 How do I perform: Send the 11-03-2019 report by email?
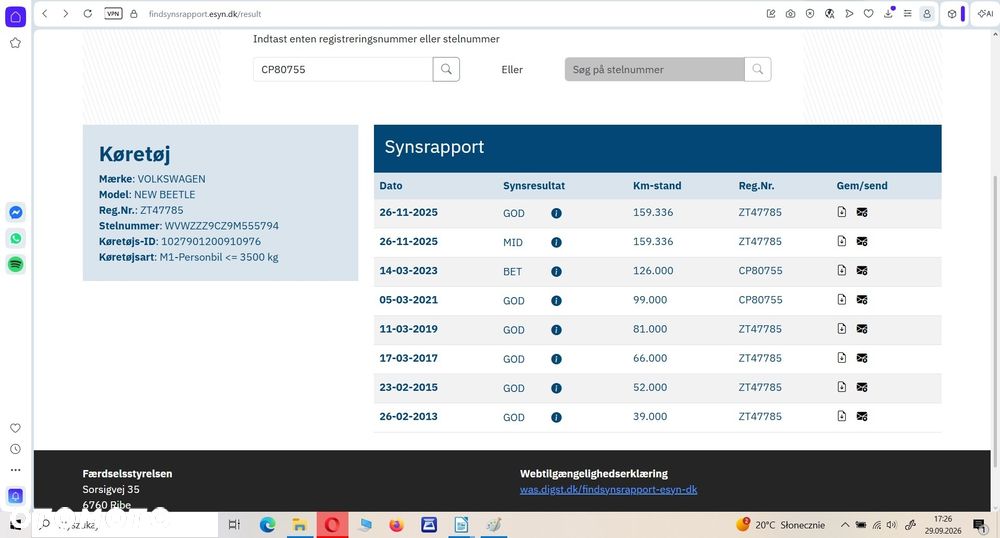(x=862, y=329)
